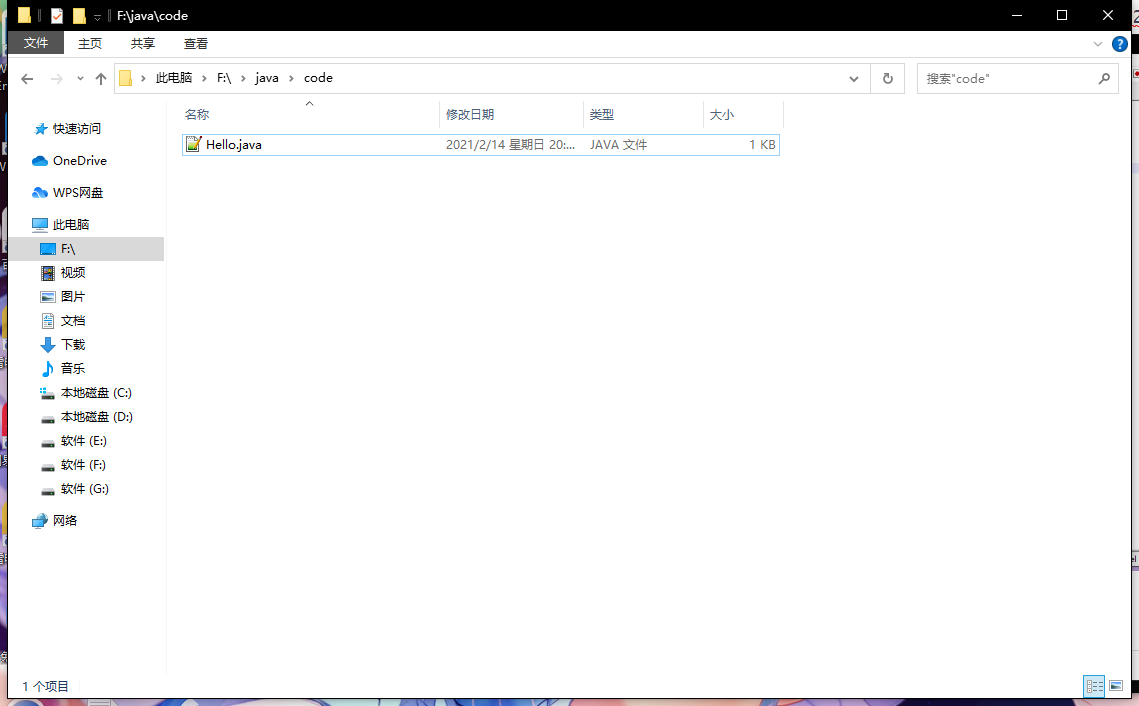Click the search magnifier icon

(x=1104, y=78)
